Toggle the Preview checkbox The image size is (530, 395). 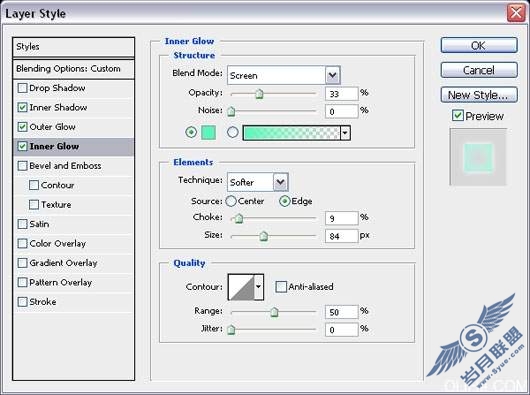(458, 116)
